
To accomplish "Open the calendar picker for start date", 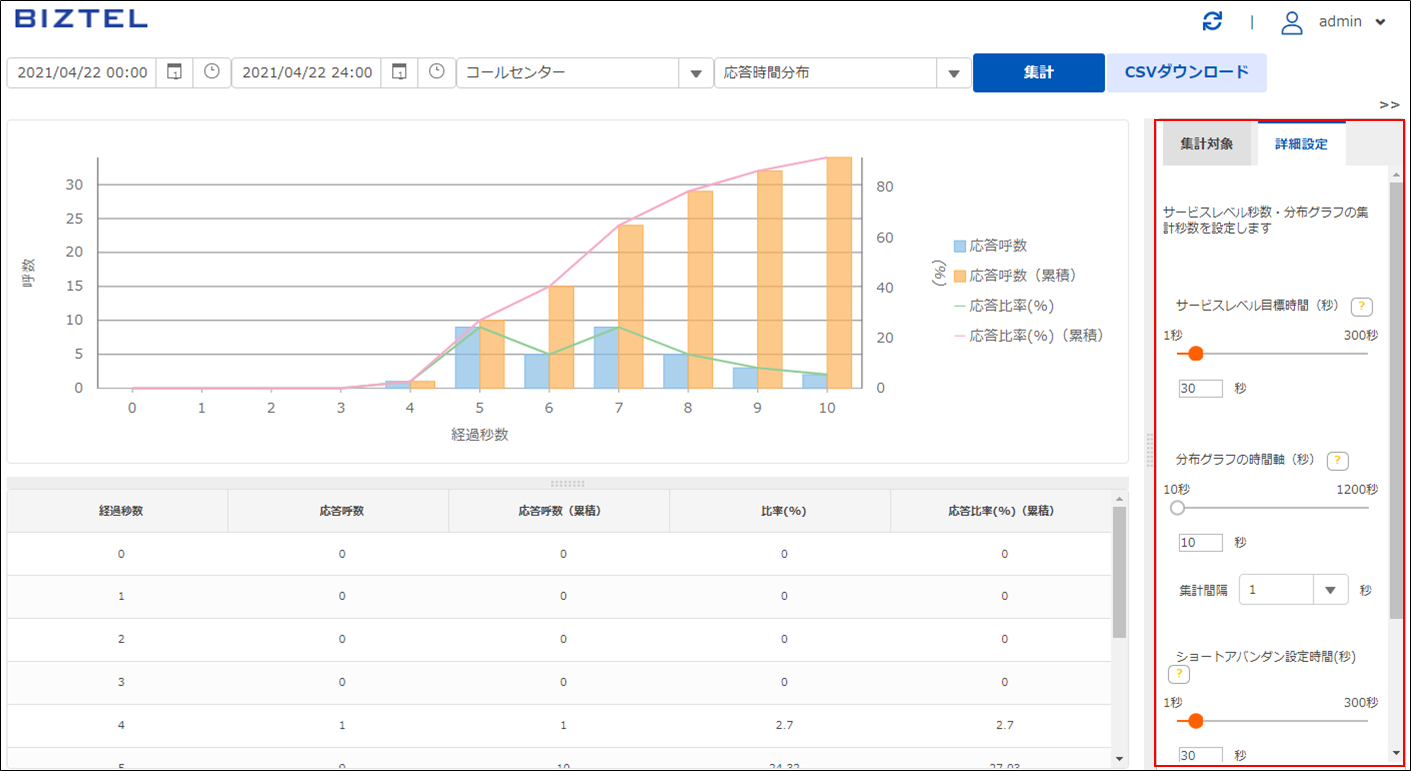I will point(174,72).
